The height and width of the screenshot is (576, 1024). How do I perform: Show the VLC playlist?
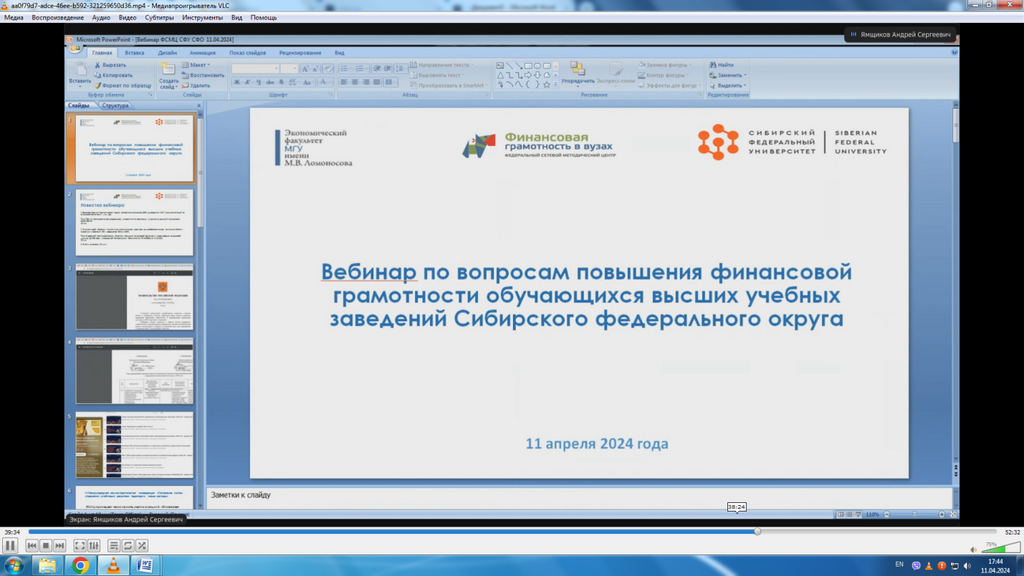point(114,545)
